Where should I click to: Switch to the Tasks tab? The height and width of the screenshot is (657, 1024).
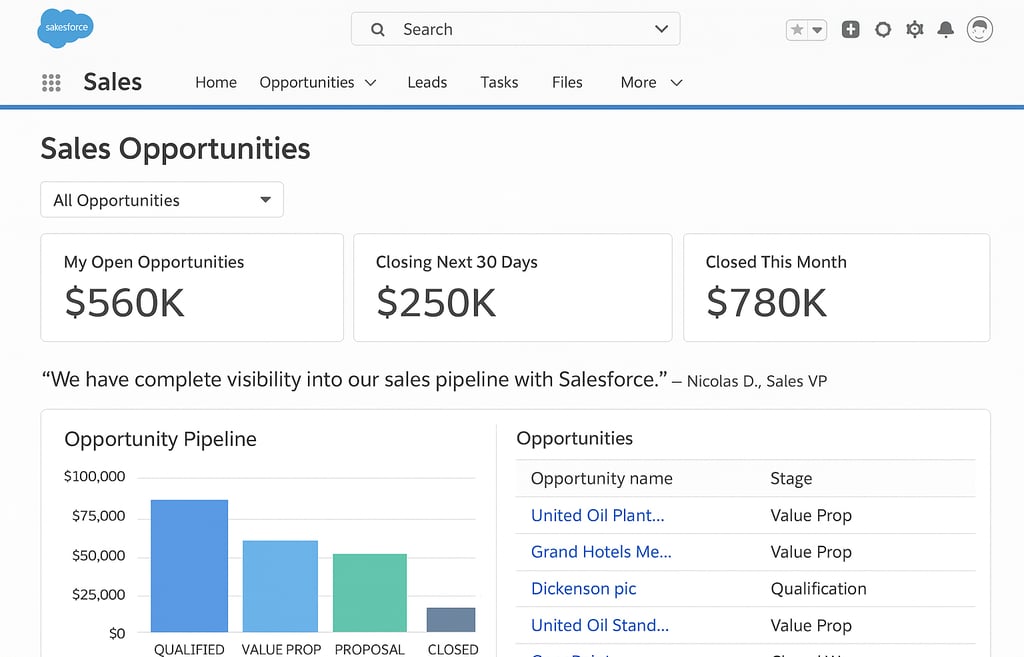[x=499, y=83]
